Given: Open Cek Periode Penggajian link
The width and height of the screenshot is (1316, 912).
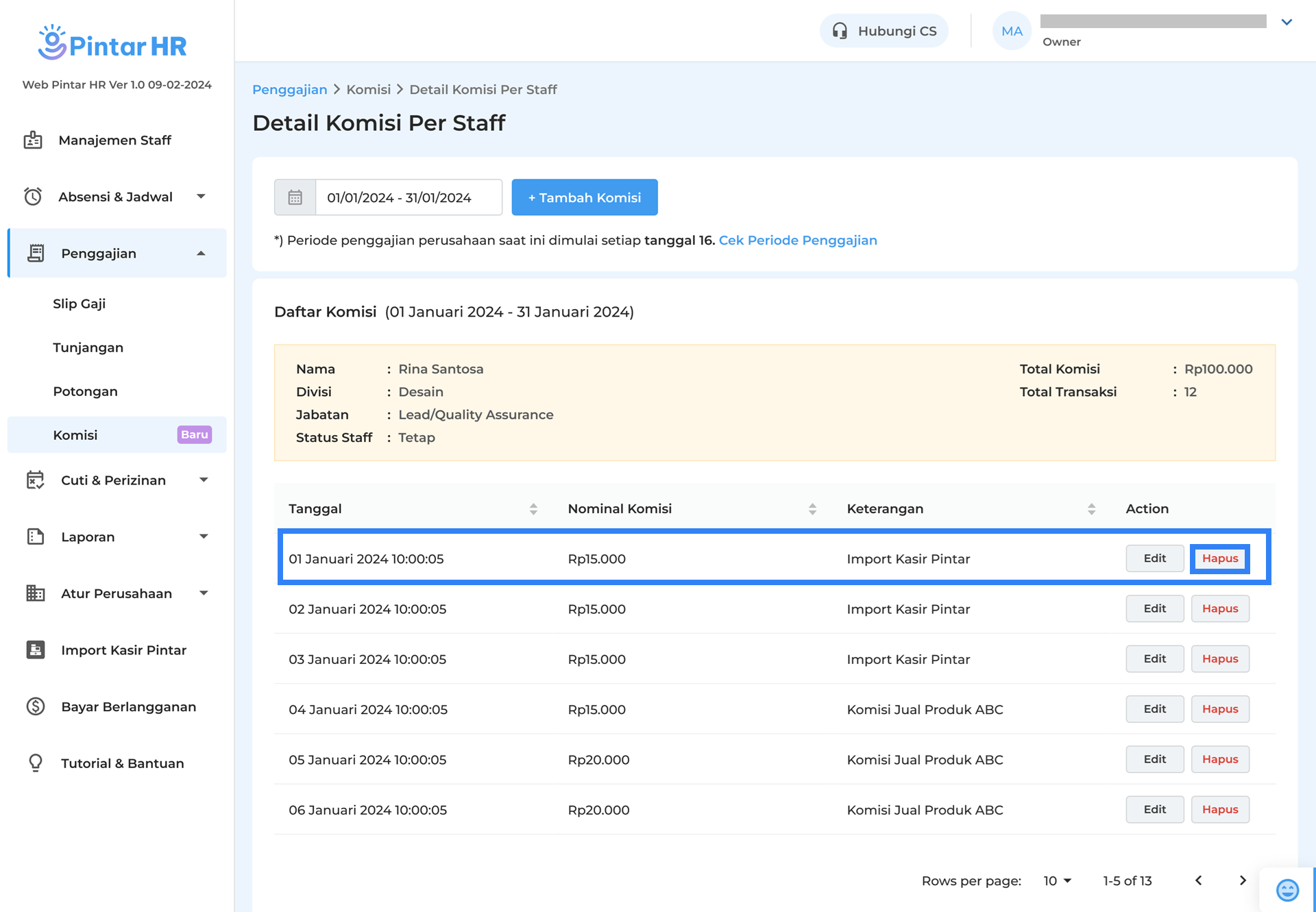Looking at the screenshot, I should (x=797, y=241).
